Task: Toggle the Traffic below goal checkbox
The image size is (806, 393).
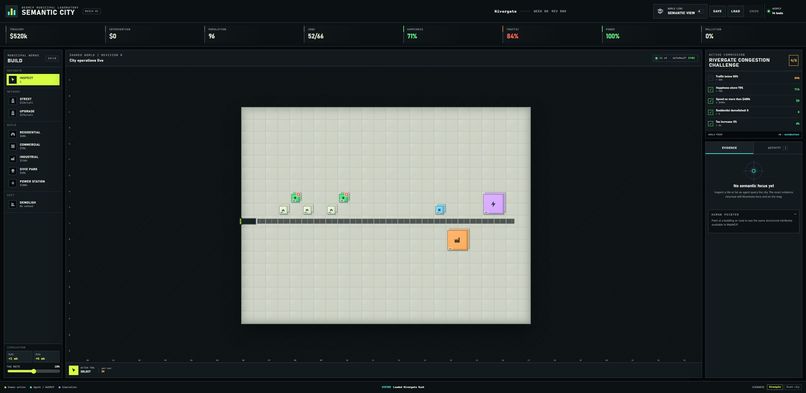Action: [711, 78]
